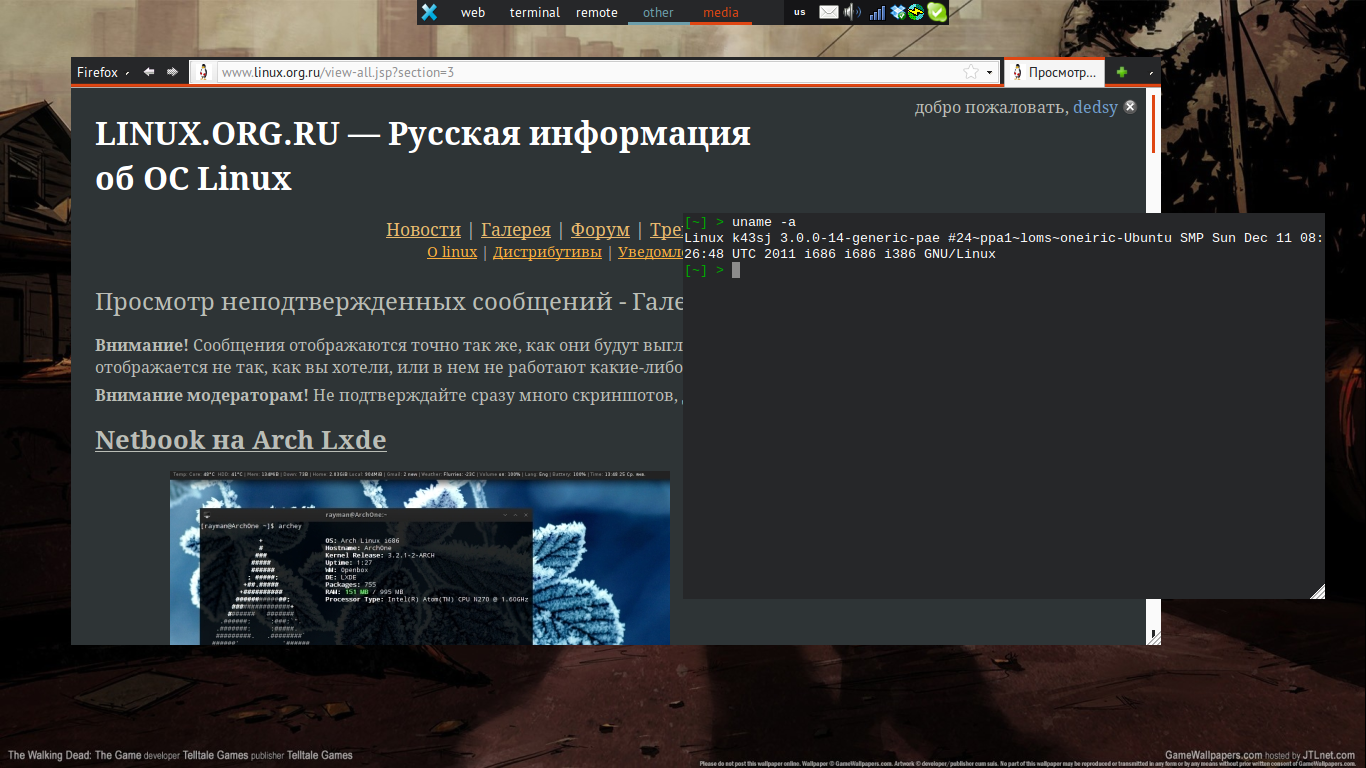
Task: Open the mail envelope tray icon
Action: point(829,12)
